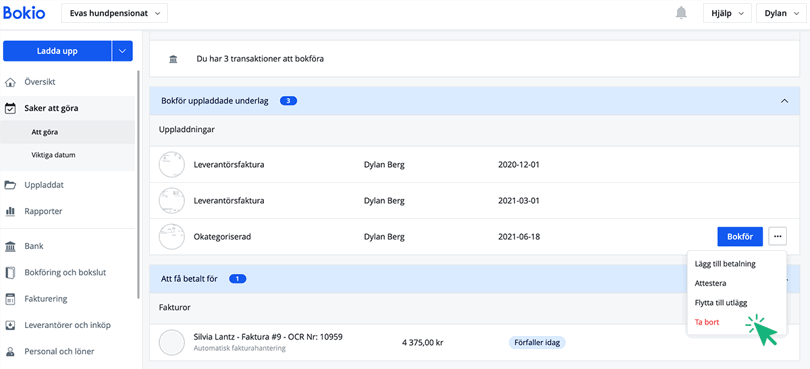This screenshot has width=810, height=369.
Task: Click the Bokföring och bokslut book icon
Action: click(x=10, y=272)
